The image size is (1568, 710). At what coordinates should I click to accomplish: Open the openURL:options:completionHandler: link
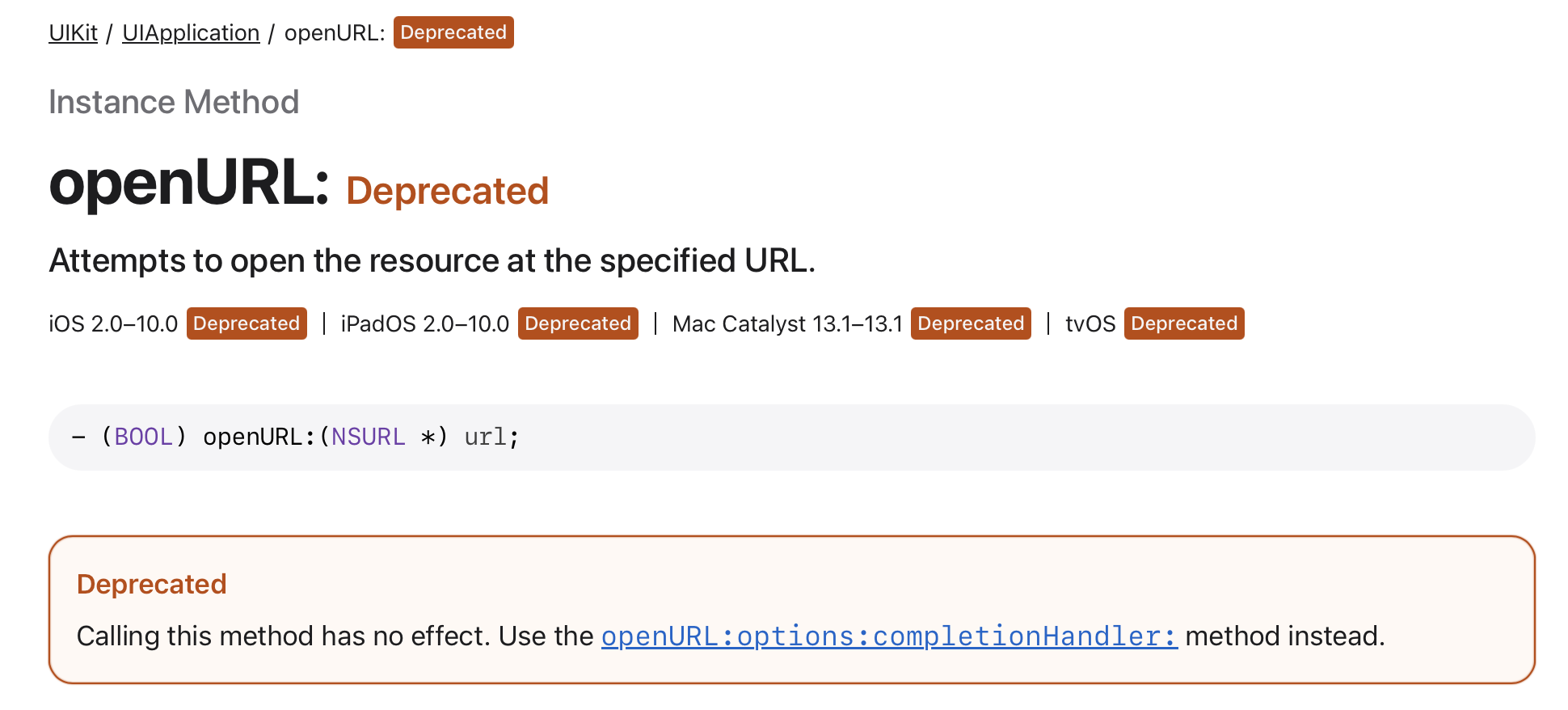(889, 636)
